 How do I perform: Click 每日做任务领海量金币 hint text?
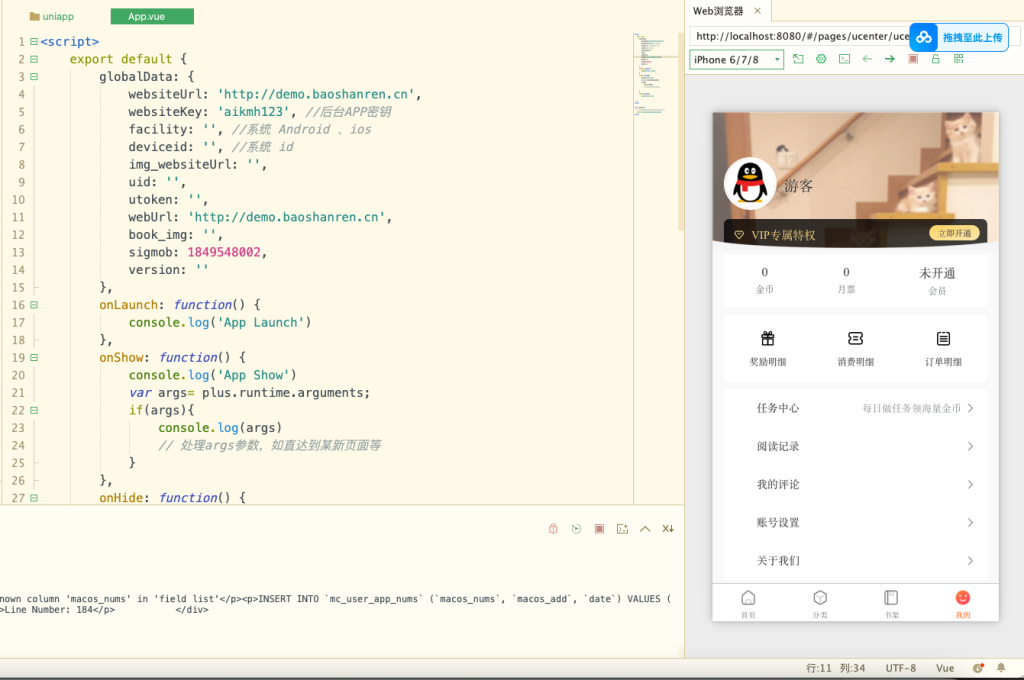[912, 408]
